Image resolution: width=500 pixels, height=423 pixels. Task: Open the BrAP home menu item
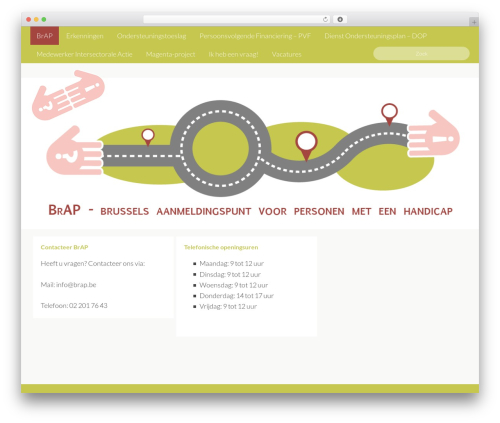tap(45, 36)
